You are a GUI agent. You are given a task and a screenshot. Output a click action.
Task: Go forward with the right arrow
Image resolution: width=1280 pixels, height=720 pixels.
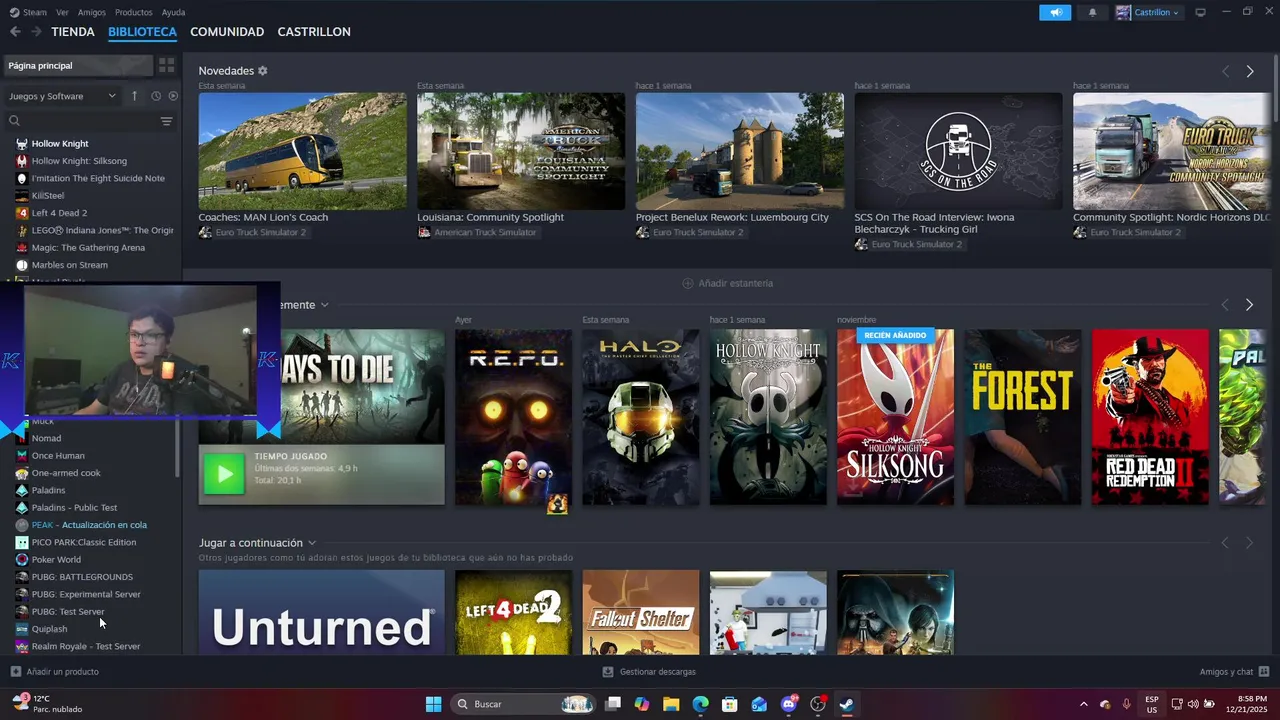(36, 32)
